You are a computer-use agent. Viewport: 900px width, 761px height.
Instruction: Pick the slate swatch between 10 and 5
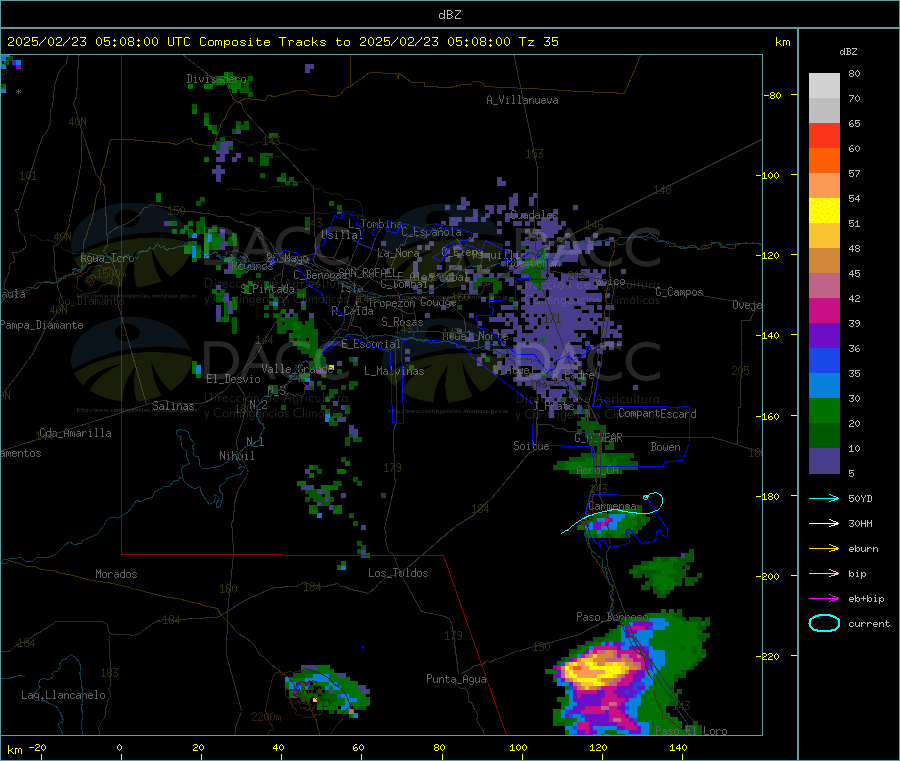(824, 460)
